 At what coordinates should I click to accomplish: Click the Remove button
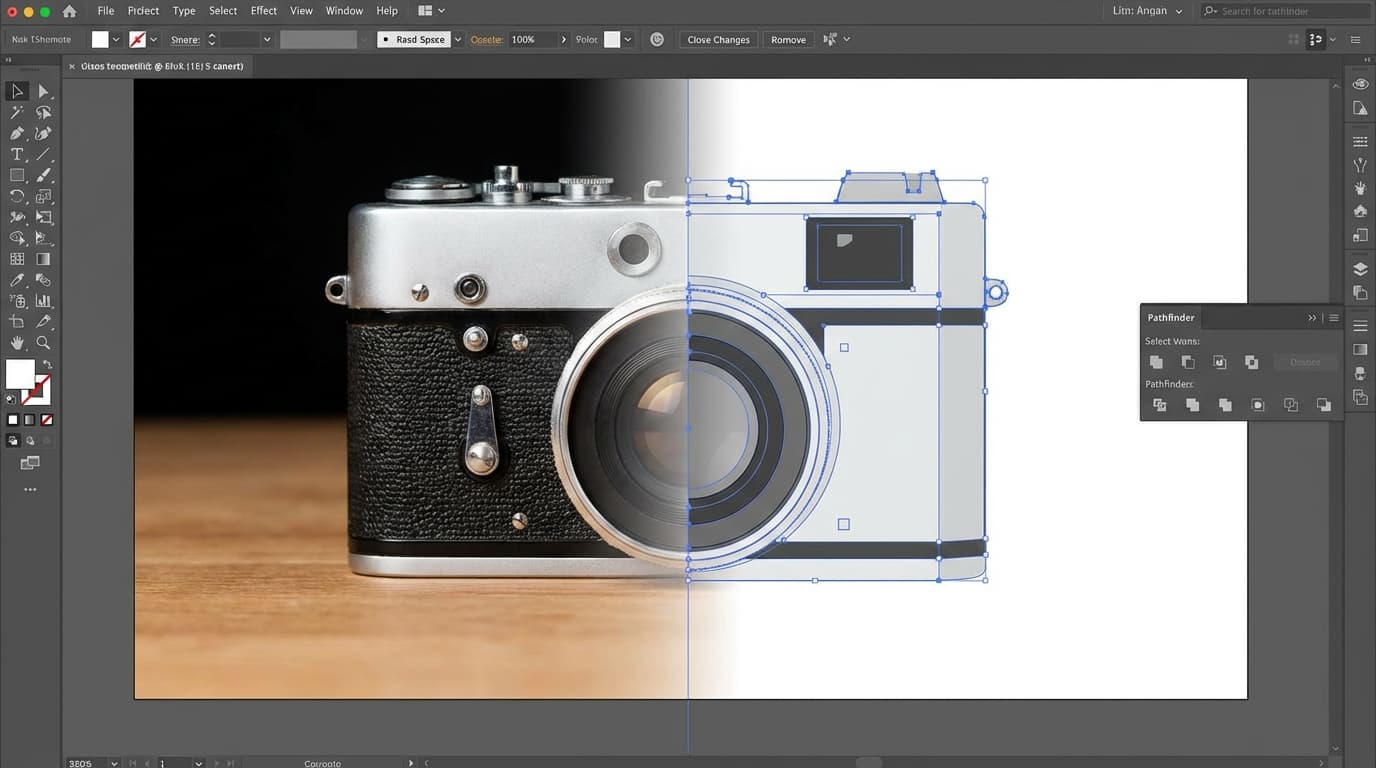788,39
